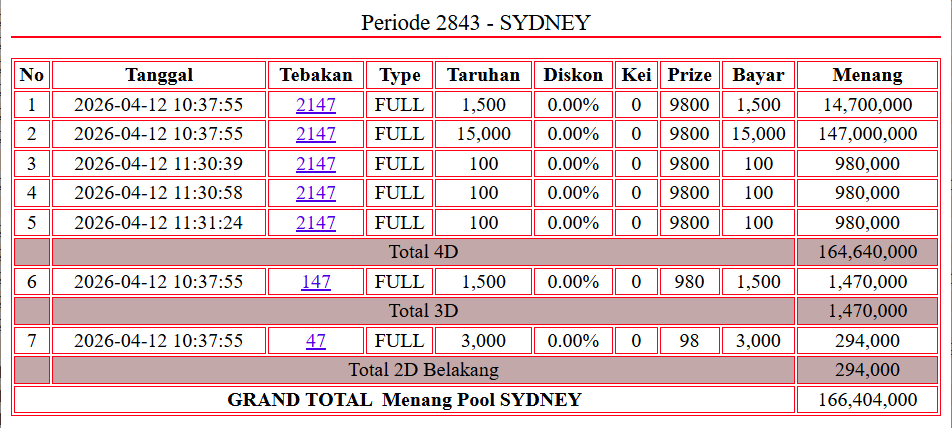Select the 147,000,000 winnings cell
The height and width of the screenshot is (428, 952).
(867, 134)
